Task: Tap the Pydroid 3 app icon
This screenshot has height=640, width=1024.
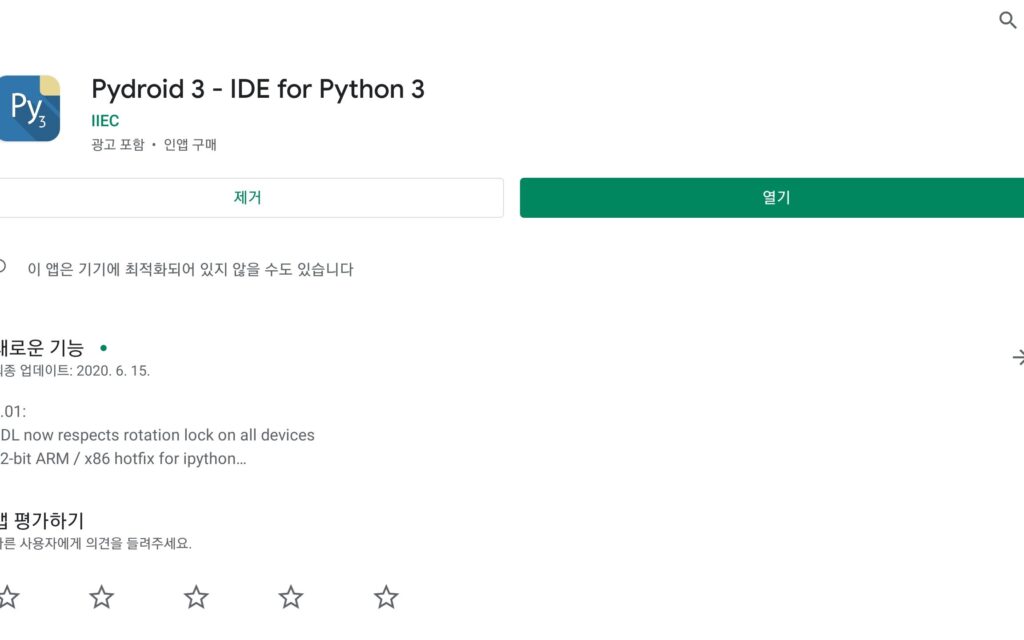Action: (29, 108)
